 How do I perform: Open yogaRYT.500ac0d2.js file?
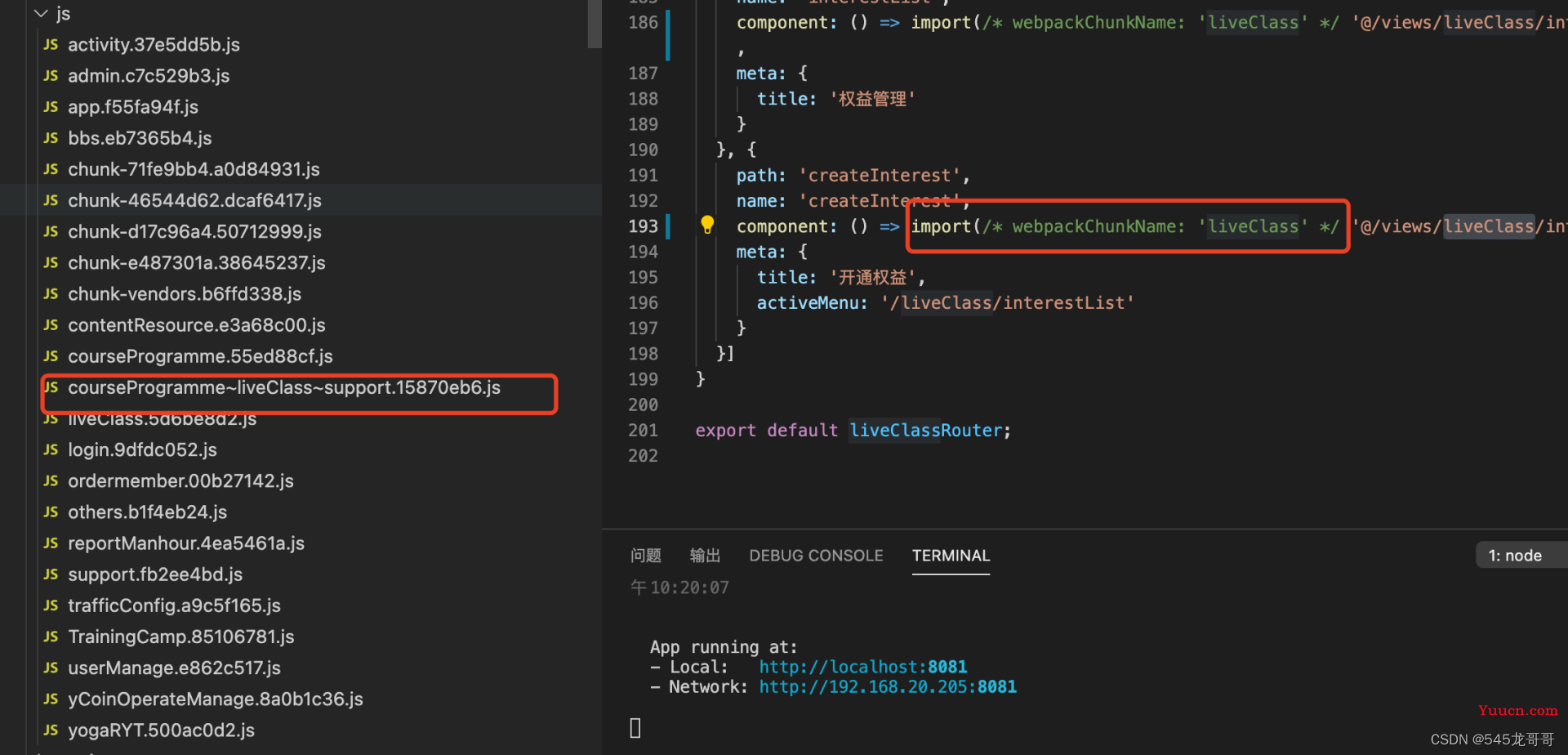[x=161, y=730]
